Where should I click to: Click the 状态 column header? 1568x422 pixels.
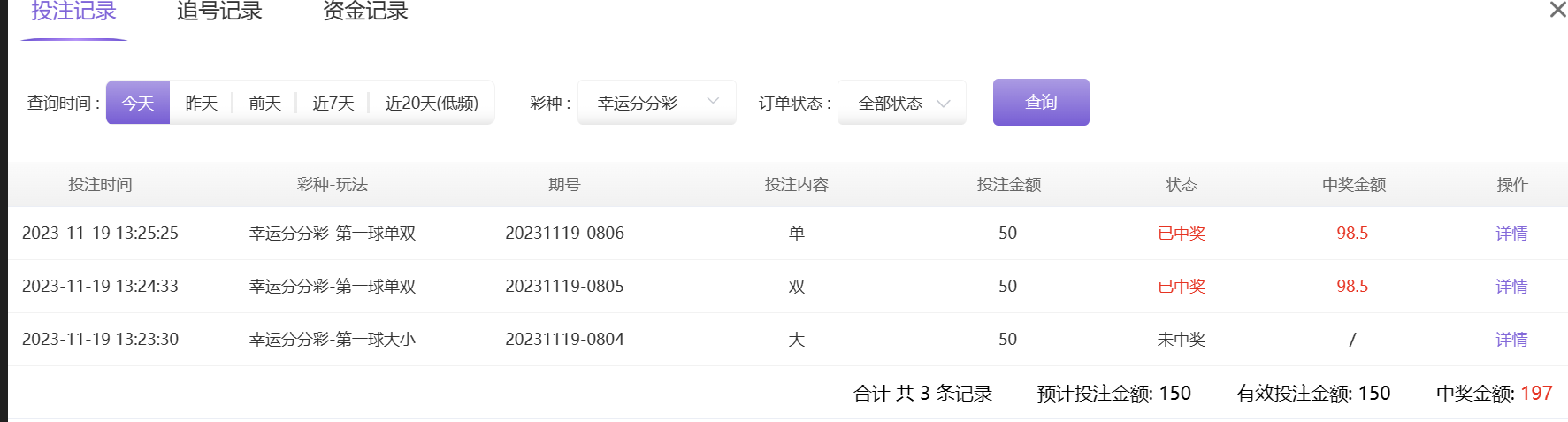coord(1182,185)
